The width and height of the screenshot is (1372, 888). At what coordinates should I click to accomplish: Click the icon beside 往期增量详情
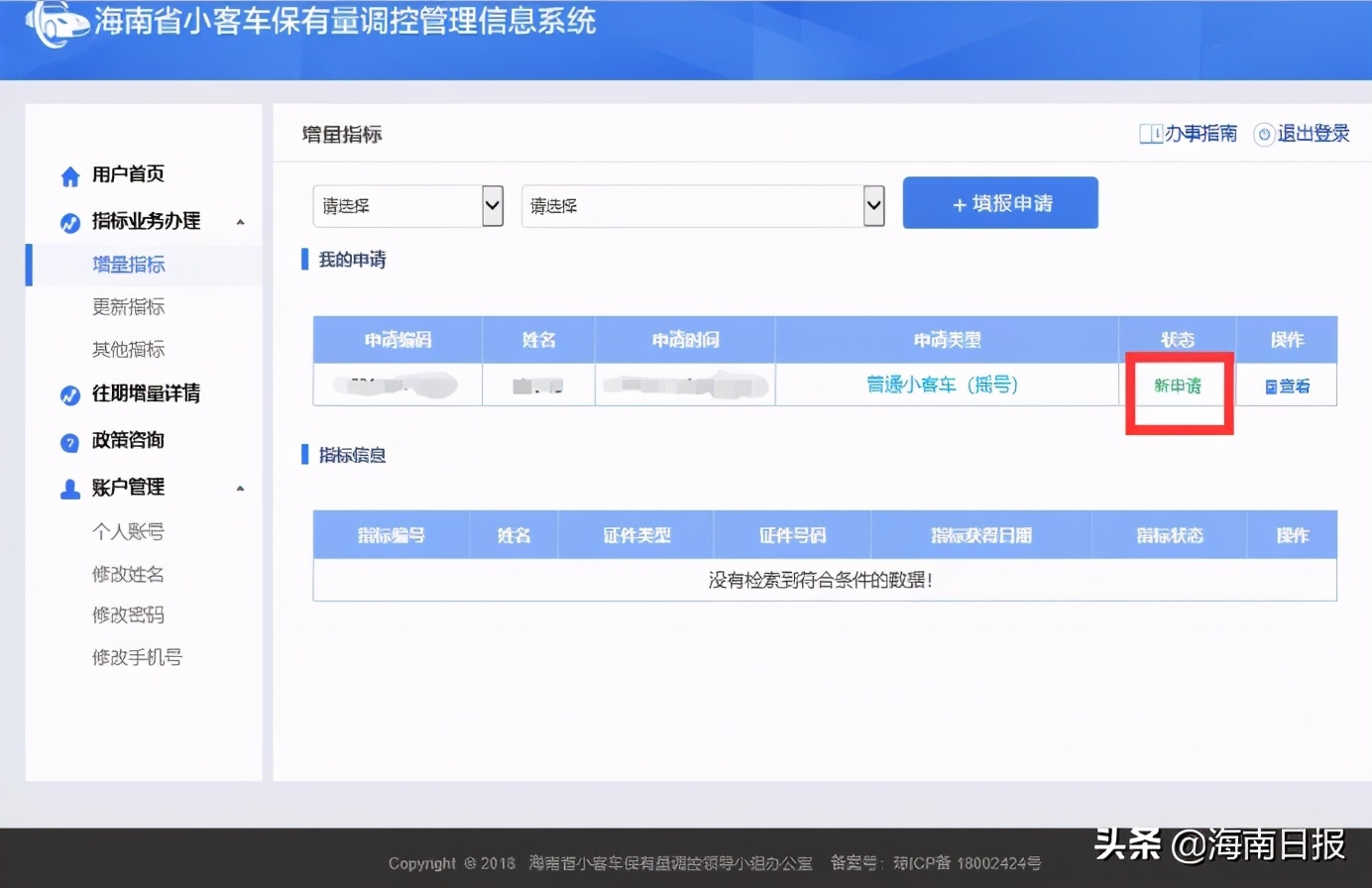(x=70, y=395)
